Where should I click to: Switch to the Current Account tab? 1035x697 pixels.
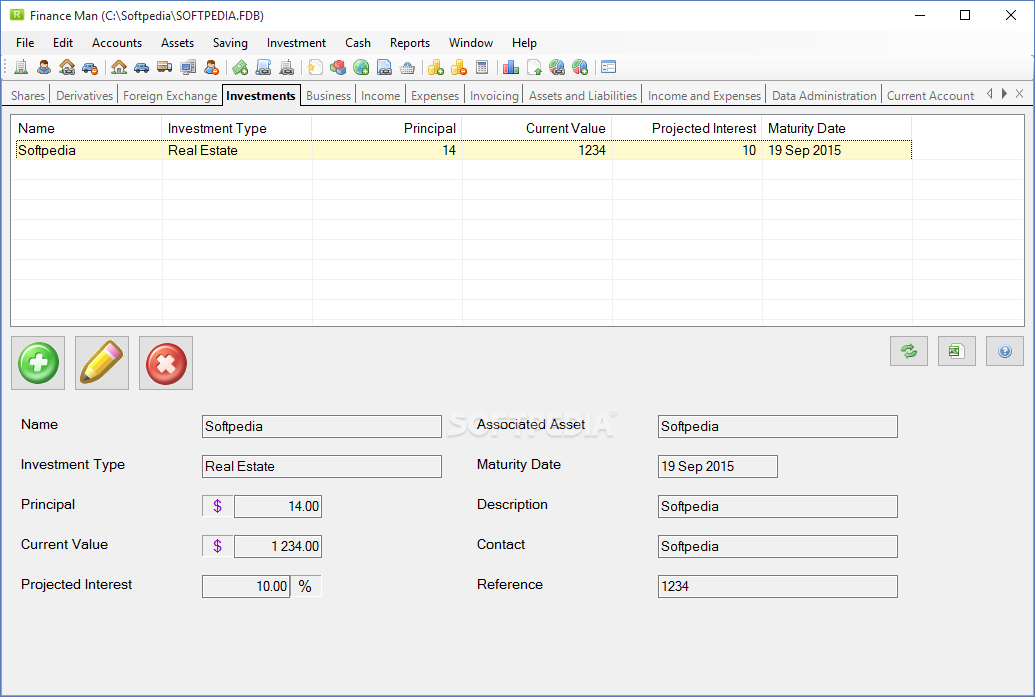click(930, 96)
